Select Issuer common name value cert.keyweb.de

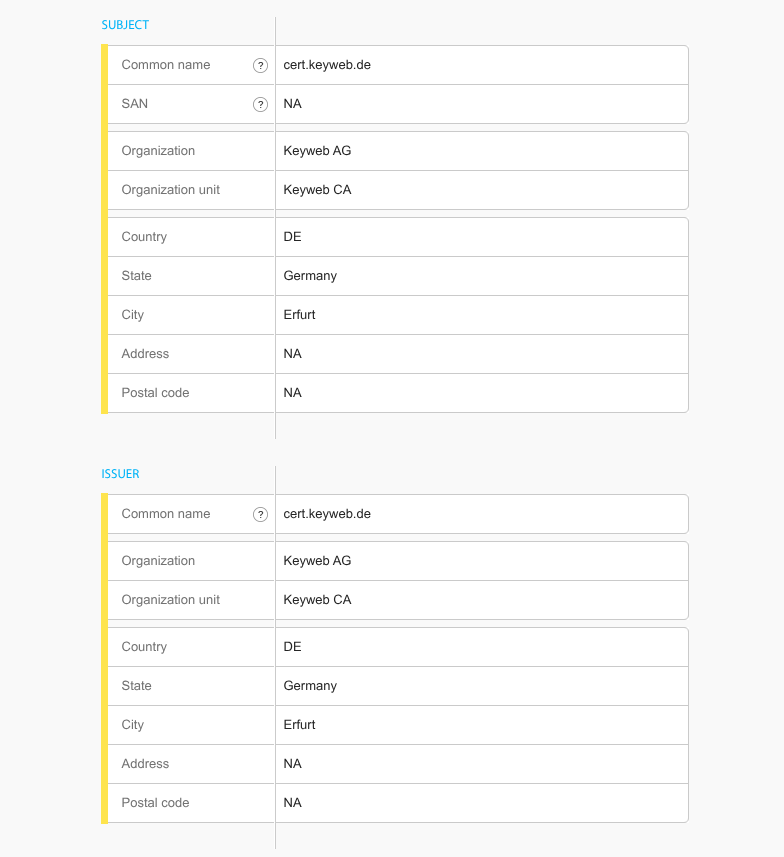(x=327, y=514)
